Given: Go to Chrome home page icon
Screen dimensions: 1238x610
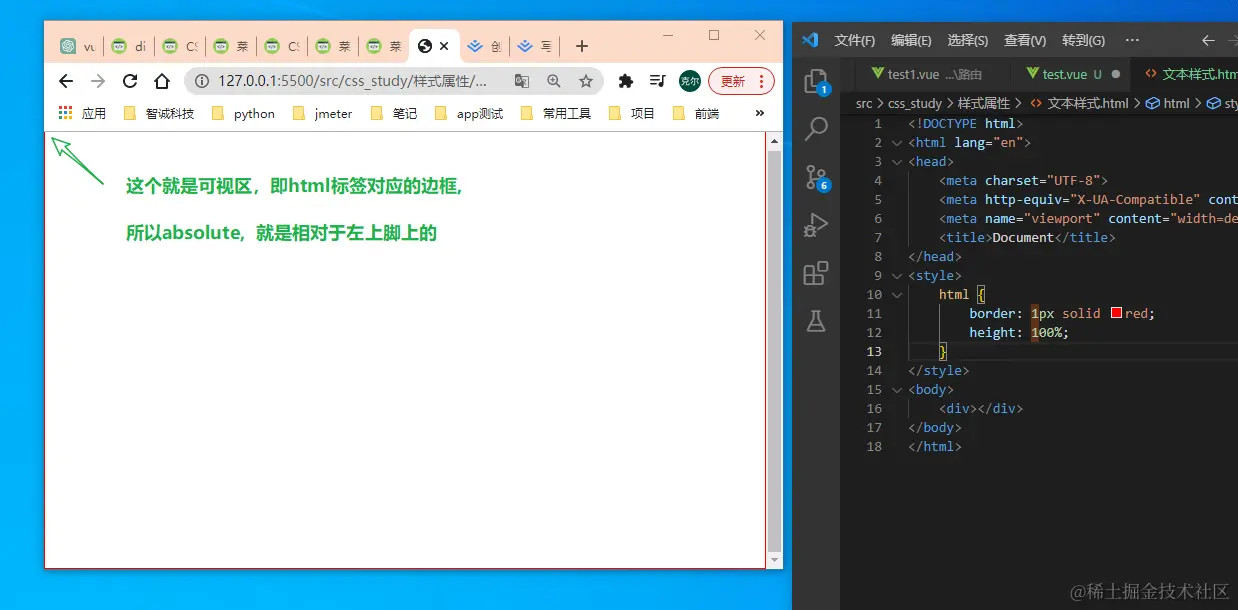Looking at the screenshot, I should (162, 81).
